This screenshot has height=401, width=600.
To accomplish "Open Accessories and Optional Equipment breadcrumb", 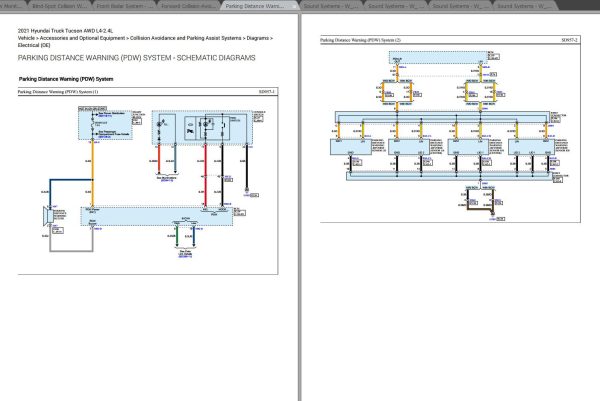I will point(82,38).
